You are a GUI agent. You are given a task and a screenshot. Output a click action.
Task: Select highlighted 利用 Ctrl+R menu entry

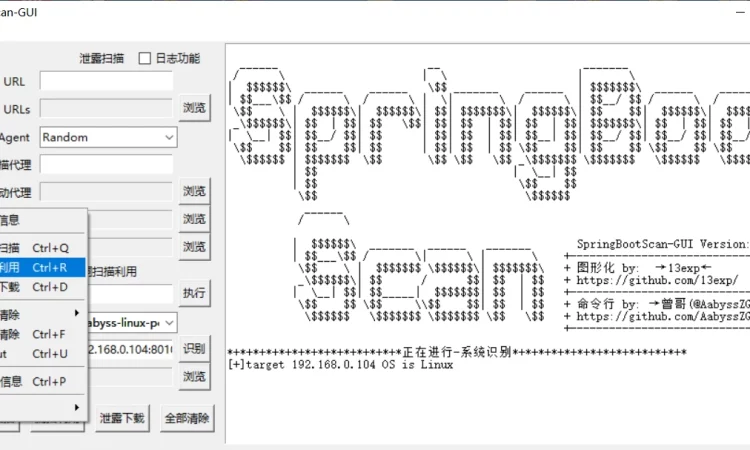point(42,267)
